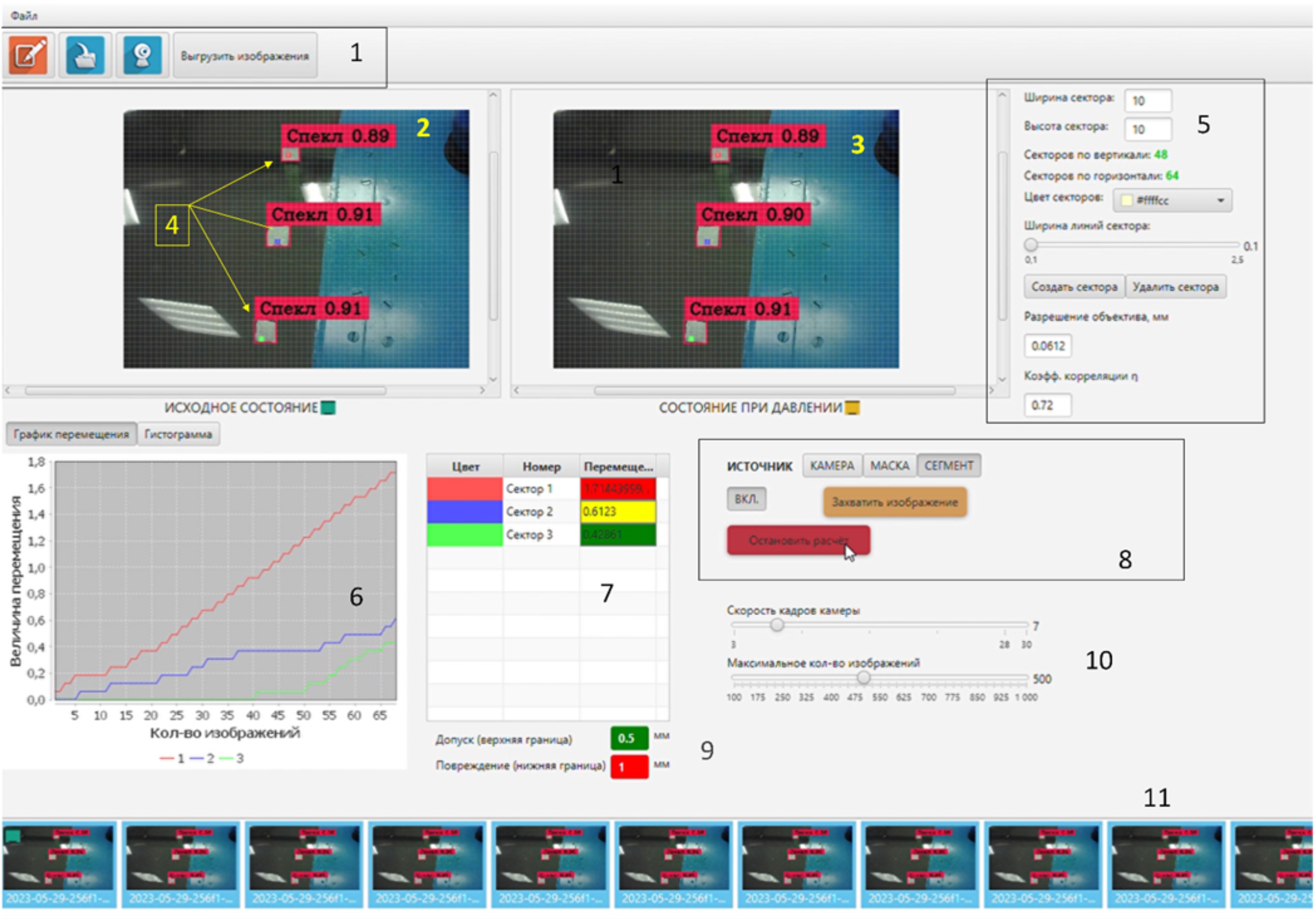Switch to the Гистограмма tab
The height and width of the screenshot is (919, 1316).
[x=178, y=434]
